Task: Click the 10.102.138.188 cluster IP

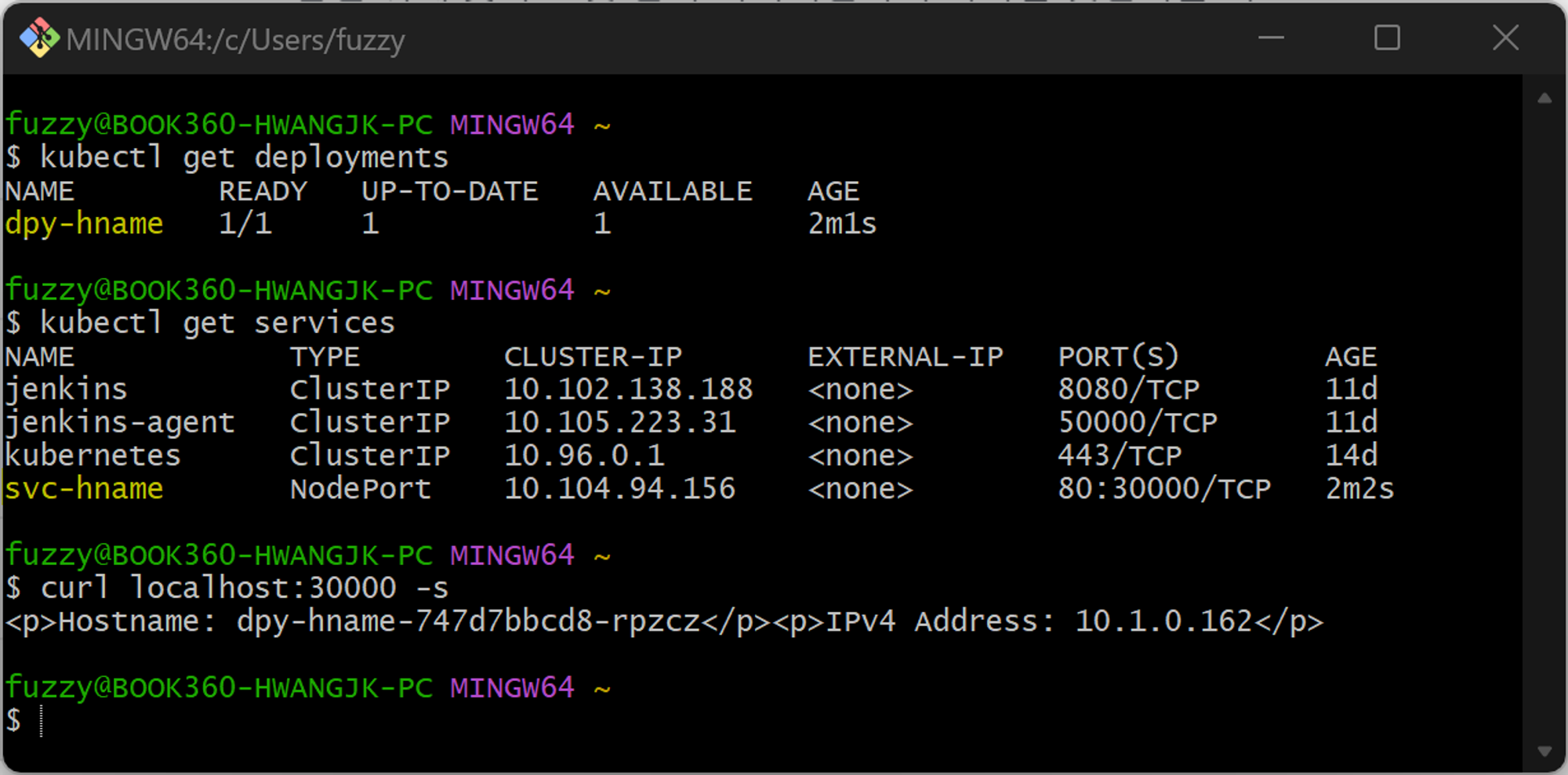Action: point(628,389)
